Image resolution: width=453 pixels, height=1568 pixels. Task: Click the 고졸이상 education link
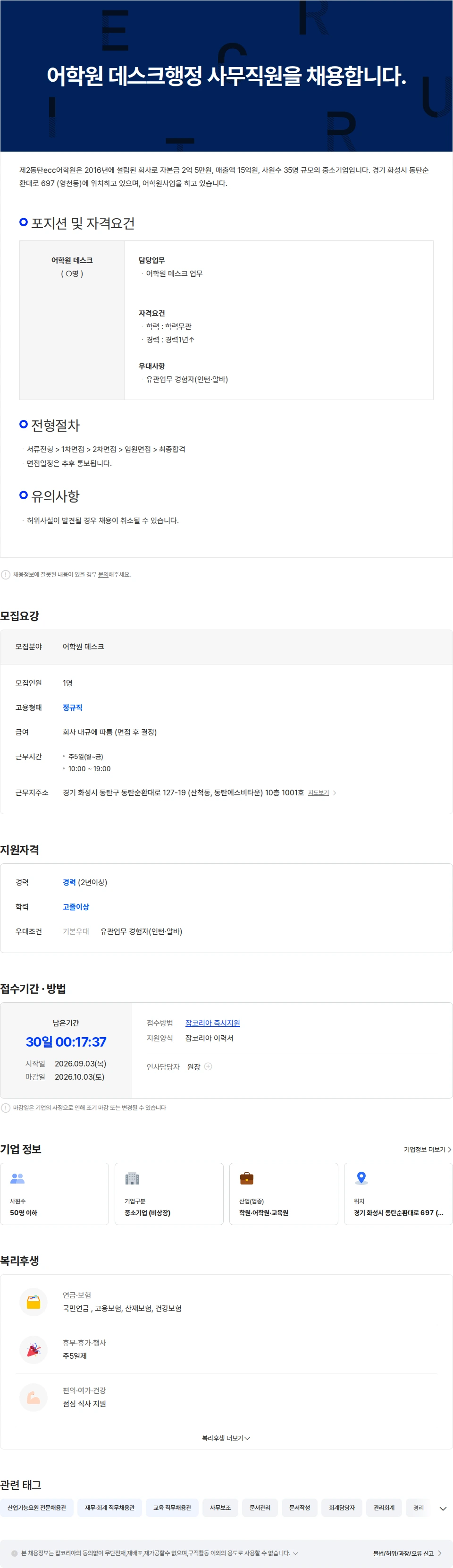76,906
